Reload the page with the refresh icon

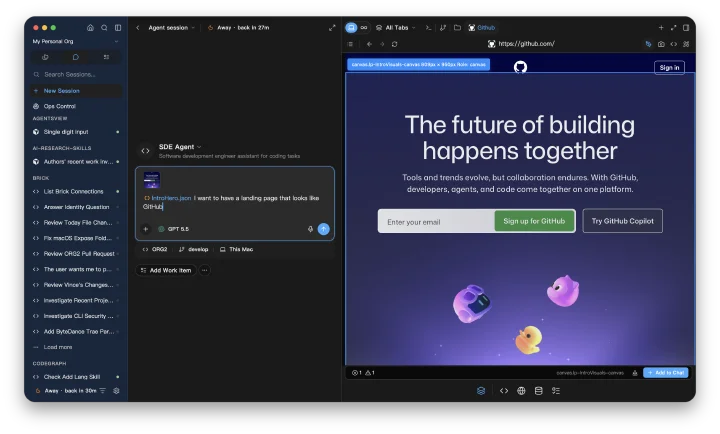click(394, 44)
